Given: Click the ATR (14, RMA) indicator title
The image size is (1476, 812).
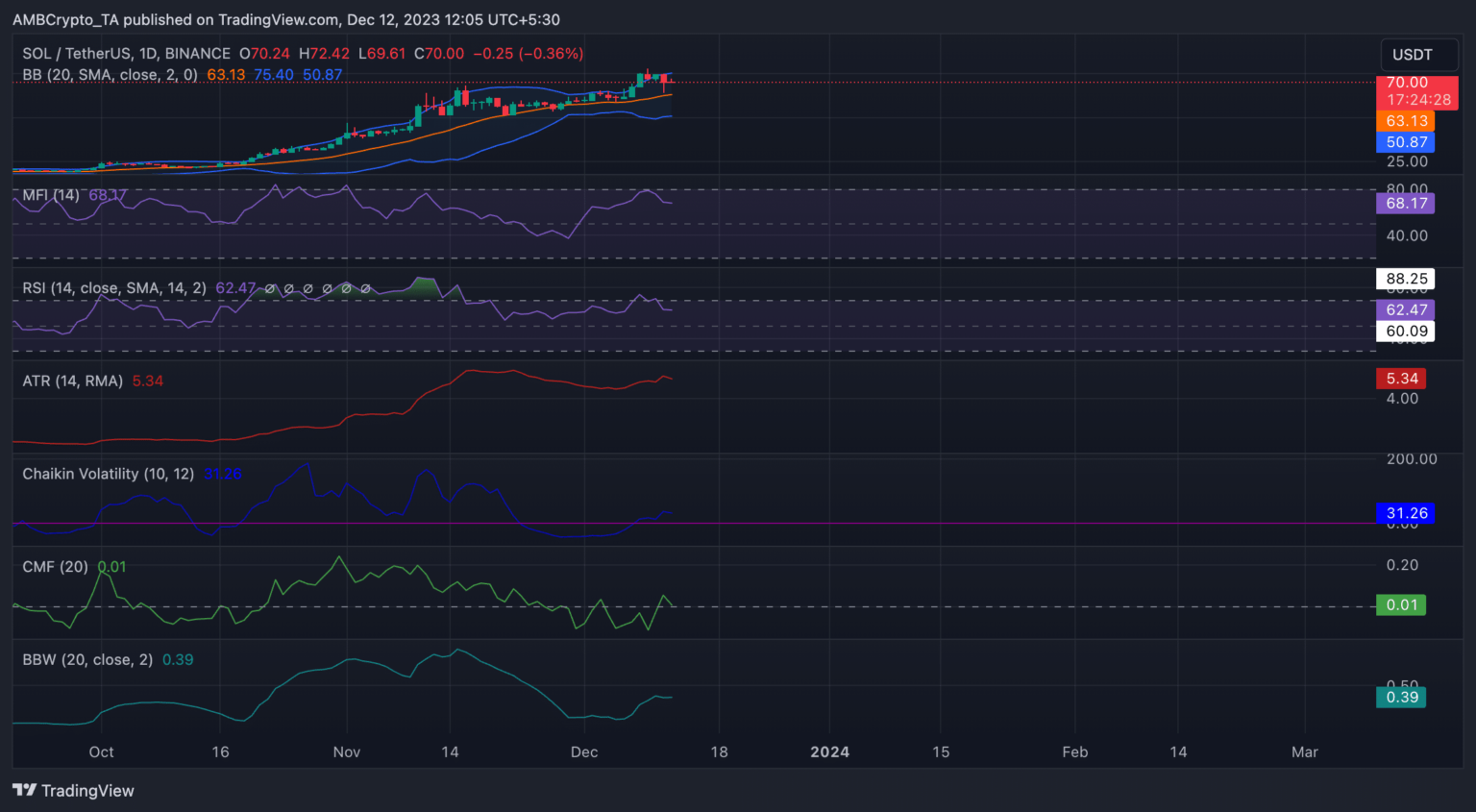Looking at the screenshot, I should tap(72, 381).
